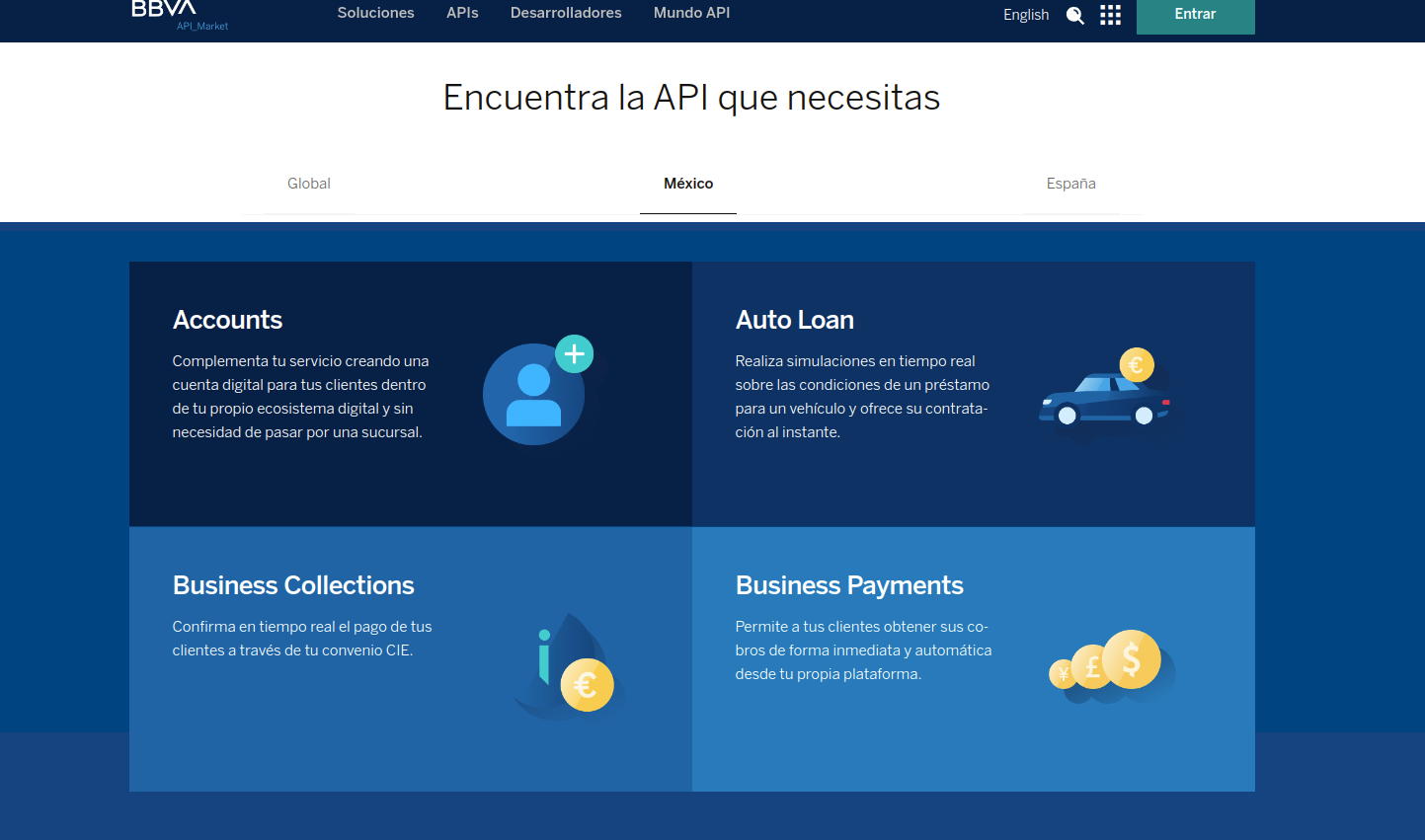Open the Business Collections API title
The image size is (1425, 840).
(293, 585)
